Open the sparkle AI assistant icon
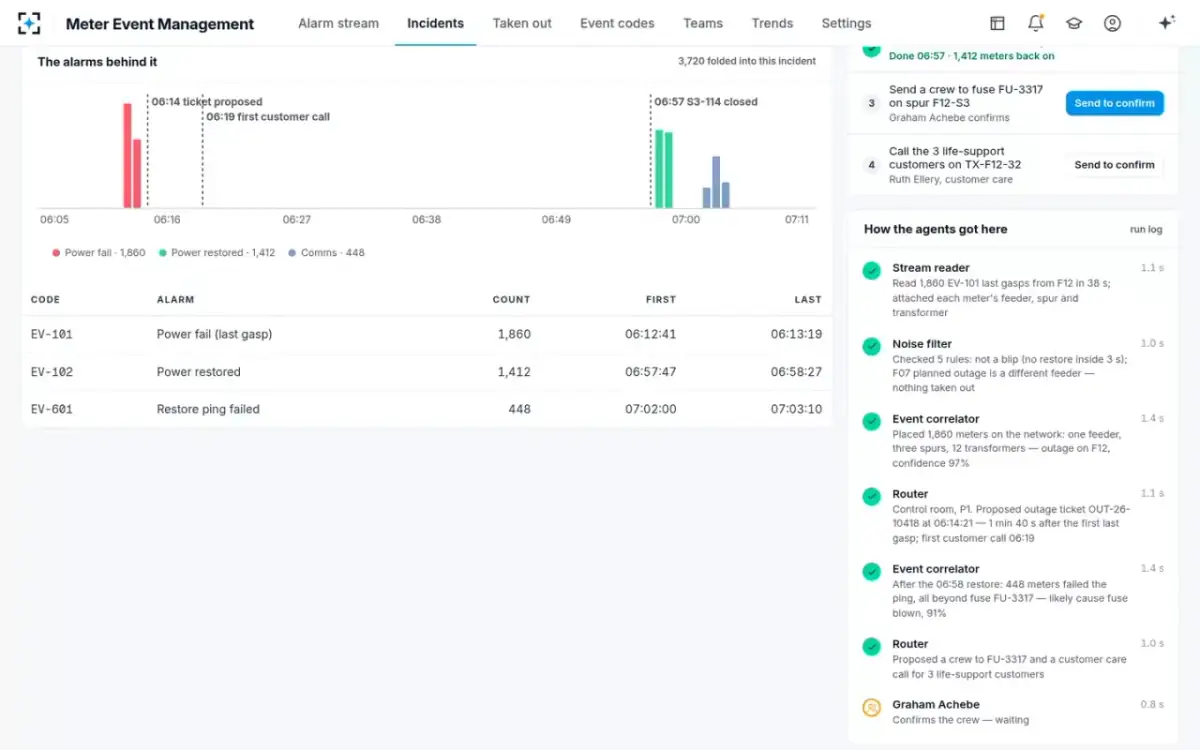The height and width of the screenshot is (750, 1200). pyautogui.click(x=1166, y=23)
